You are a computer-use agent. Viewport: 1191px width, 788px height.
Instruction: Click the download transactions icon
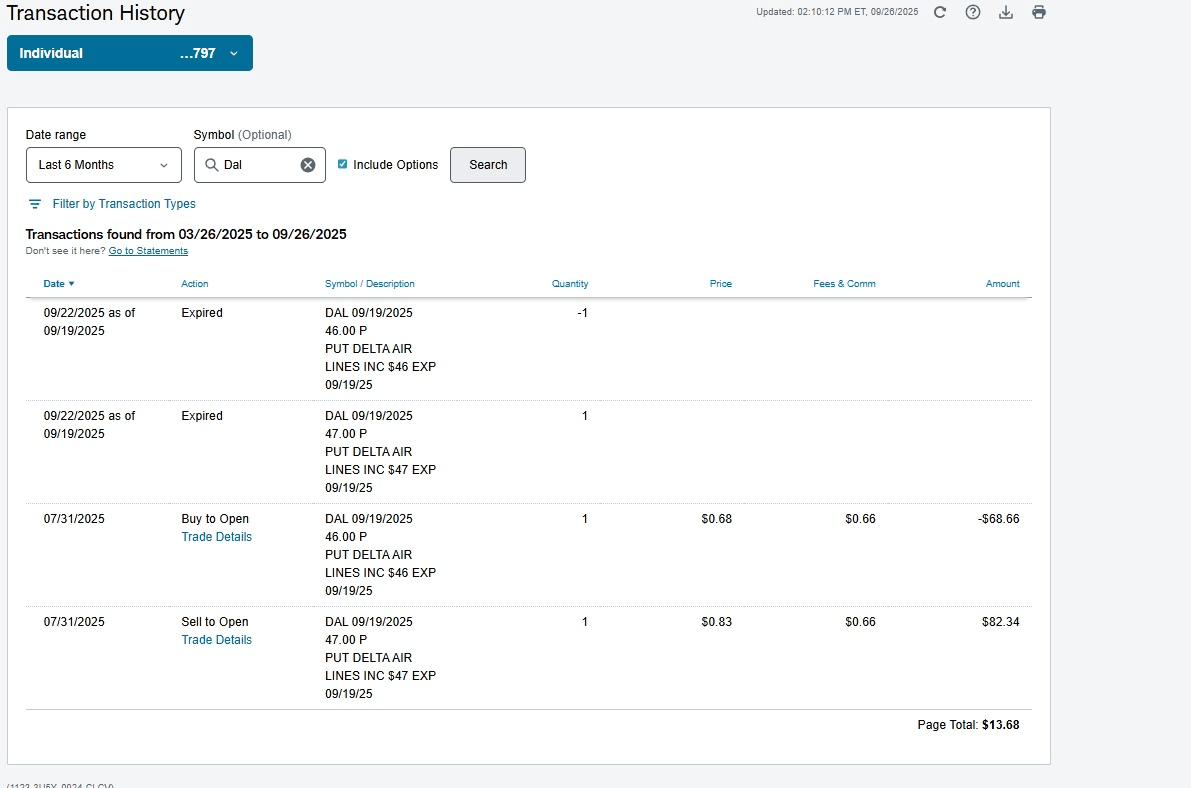(x=1006, y=12)
